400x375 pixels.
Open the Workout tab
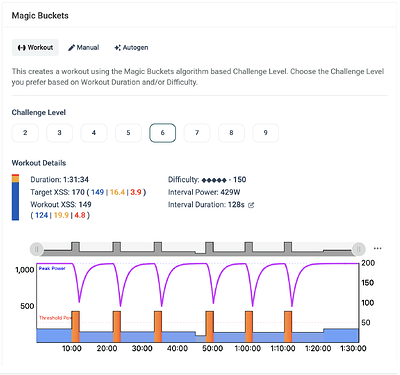tap(35, 48)
